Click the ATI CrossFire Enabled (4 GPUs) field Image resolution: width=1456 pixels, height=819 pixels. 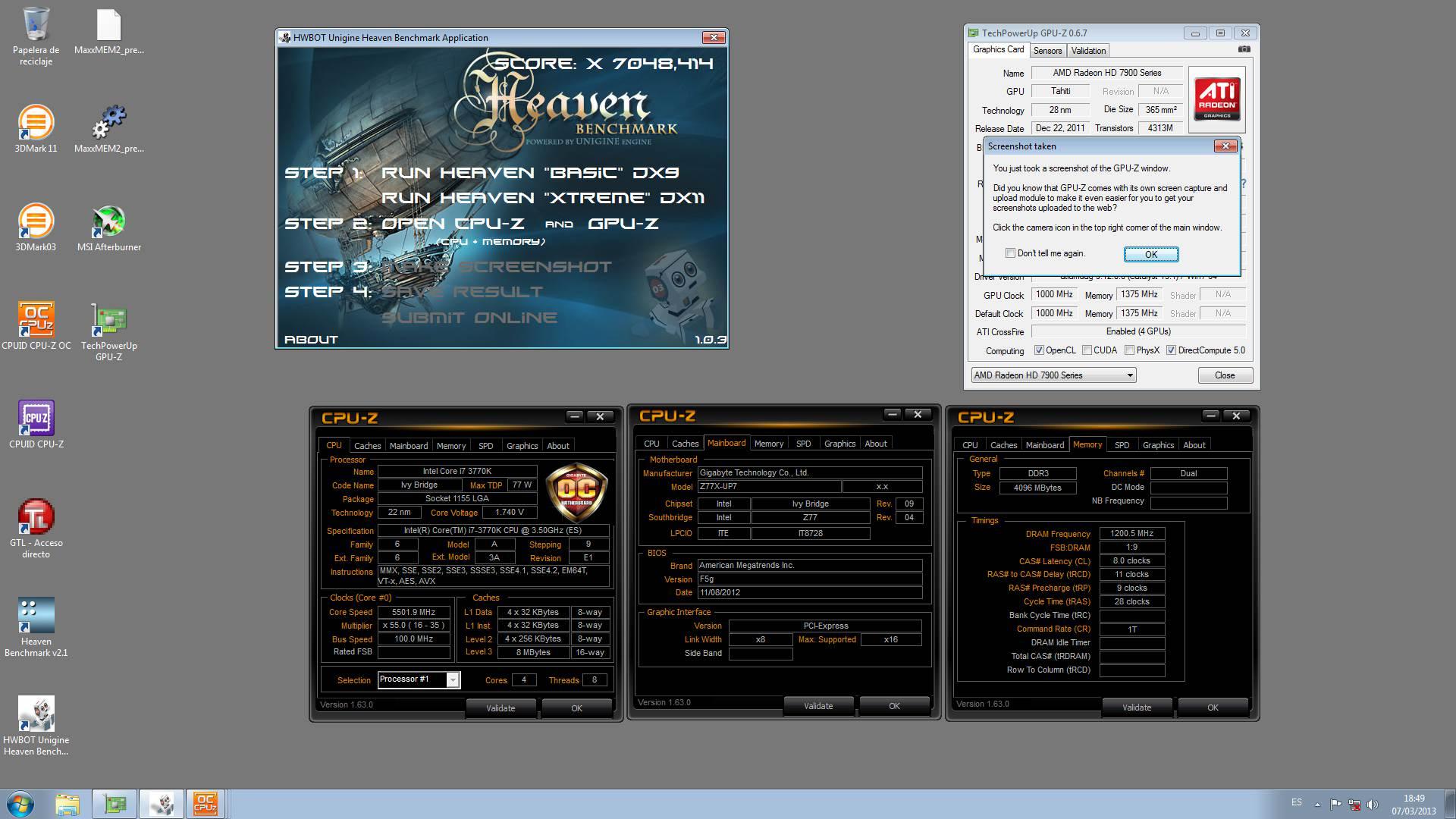point(1137,331)
